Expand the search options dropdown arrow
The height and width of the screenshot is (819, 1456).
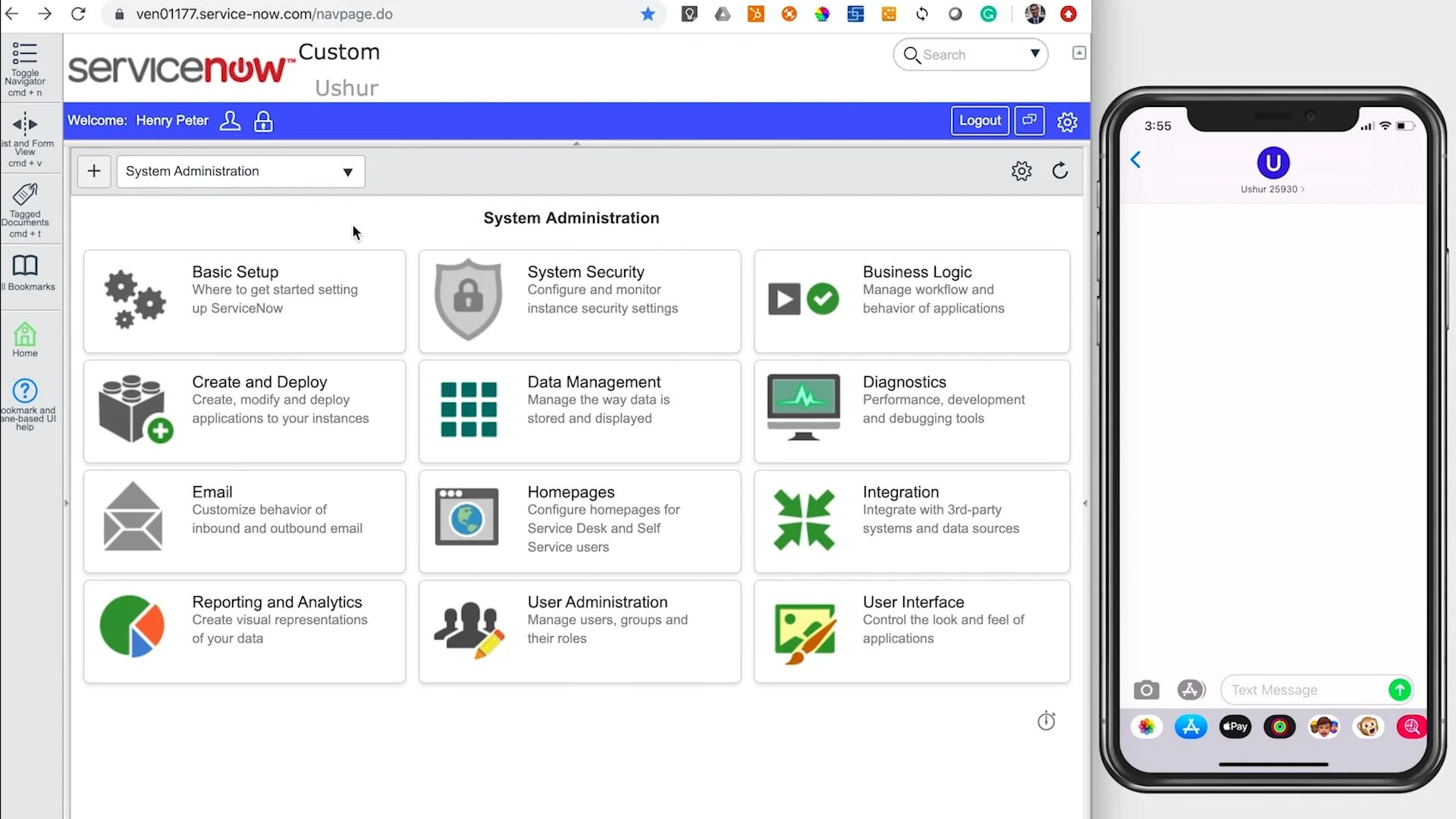click(x=1034, y=54)
